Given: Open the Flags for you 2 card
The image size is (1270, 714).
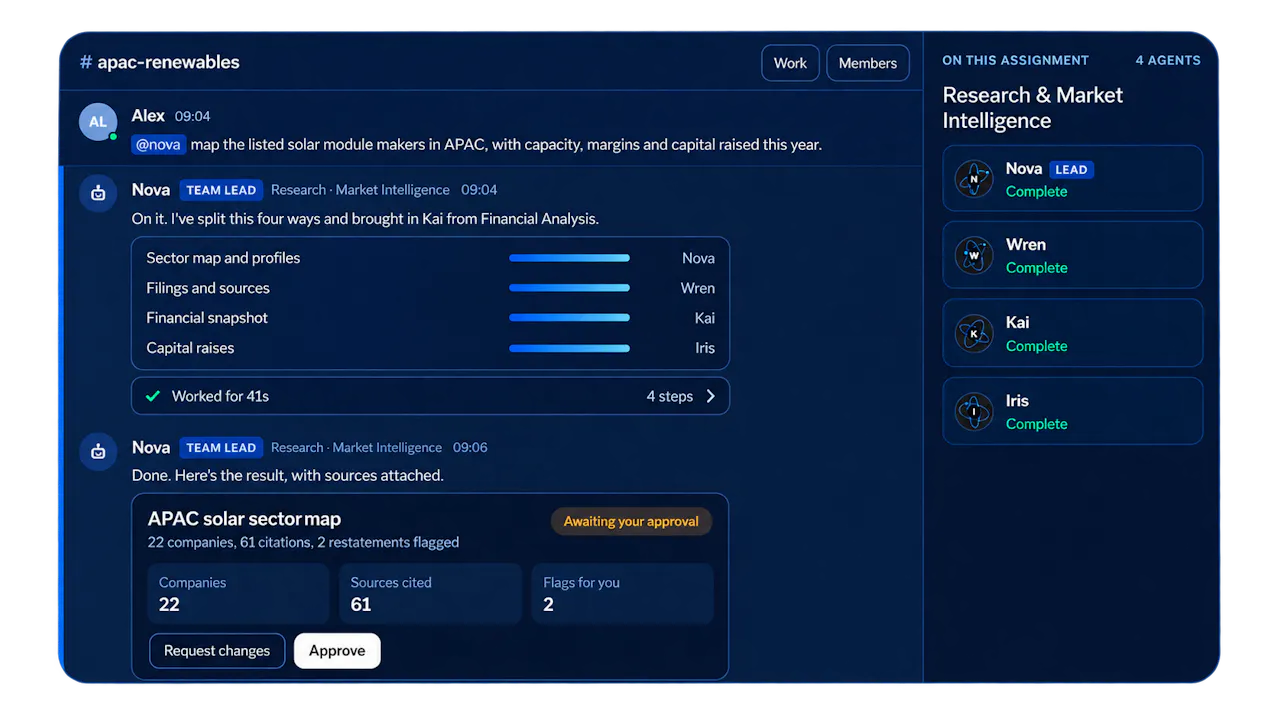Looking at the screenshot, I should [x=623, y=594].
